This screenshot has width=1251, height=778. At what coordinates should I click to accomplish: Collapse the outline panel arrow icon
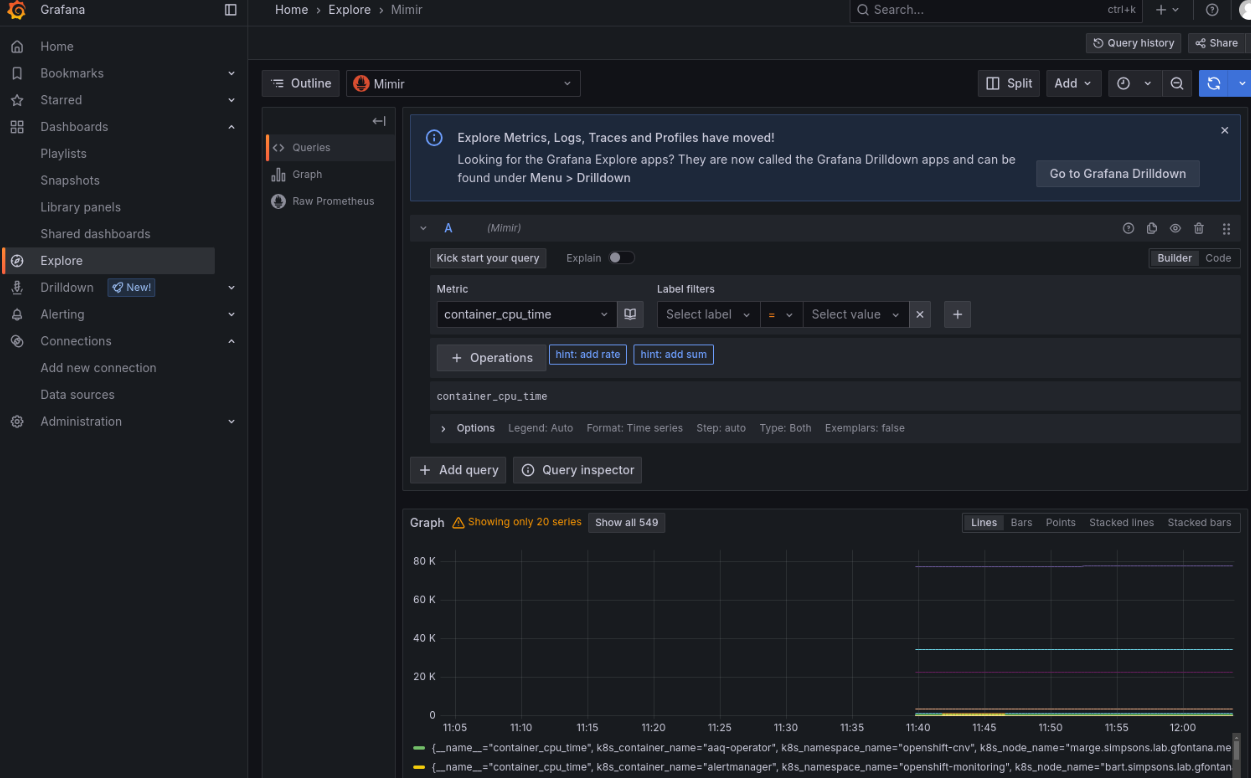[x=379, y=121]
